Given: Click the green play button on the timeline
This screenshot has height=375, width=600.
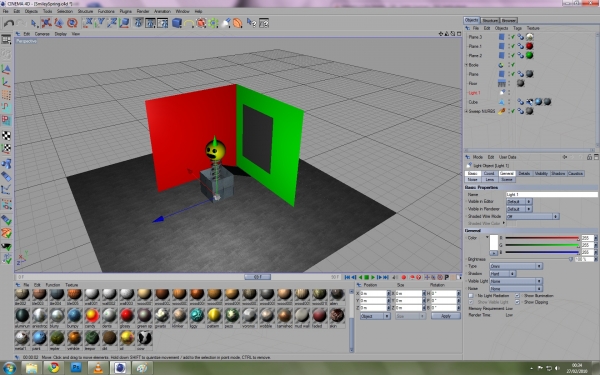Looking at the screenshot, I should (372, 277).
